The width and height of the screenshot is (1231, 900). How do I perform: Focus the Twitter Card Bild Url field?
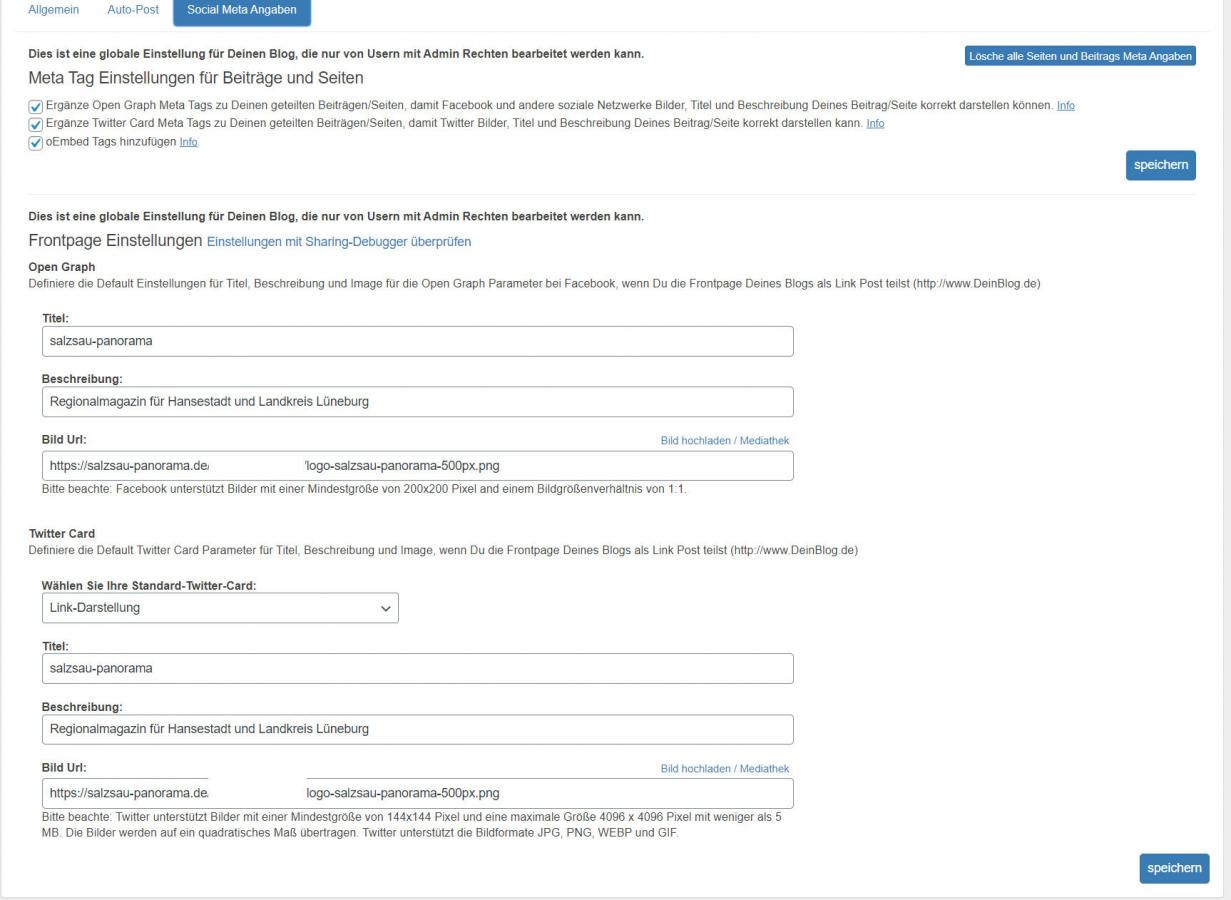pyautogui.click(x=417, y=794)
